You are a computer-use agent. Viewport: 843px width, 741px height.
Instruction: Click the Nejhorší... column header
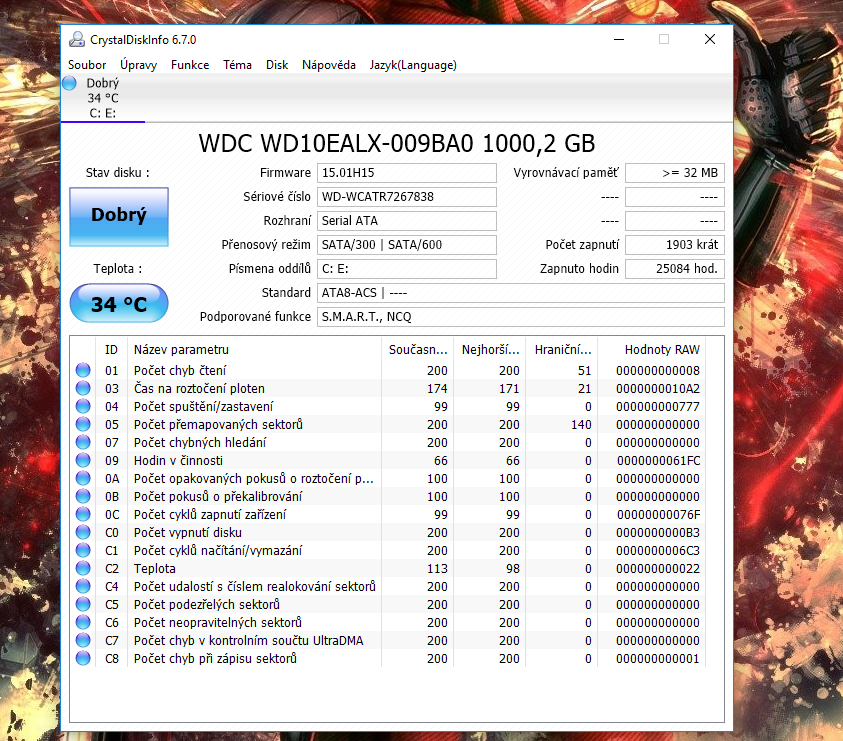tap(490, 350)
